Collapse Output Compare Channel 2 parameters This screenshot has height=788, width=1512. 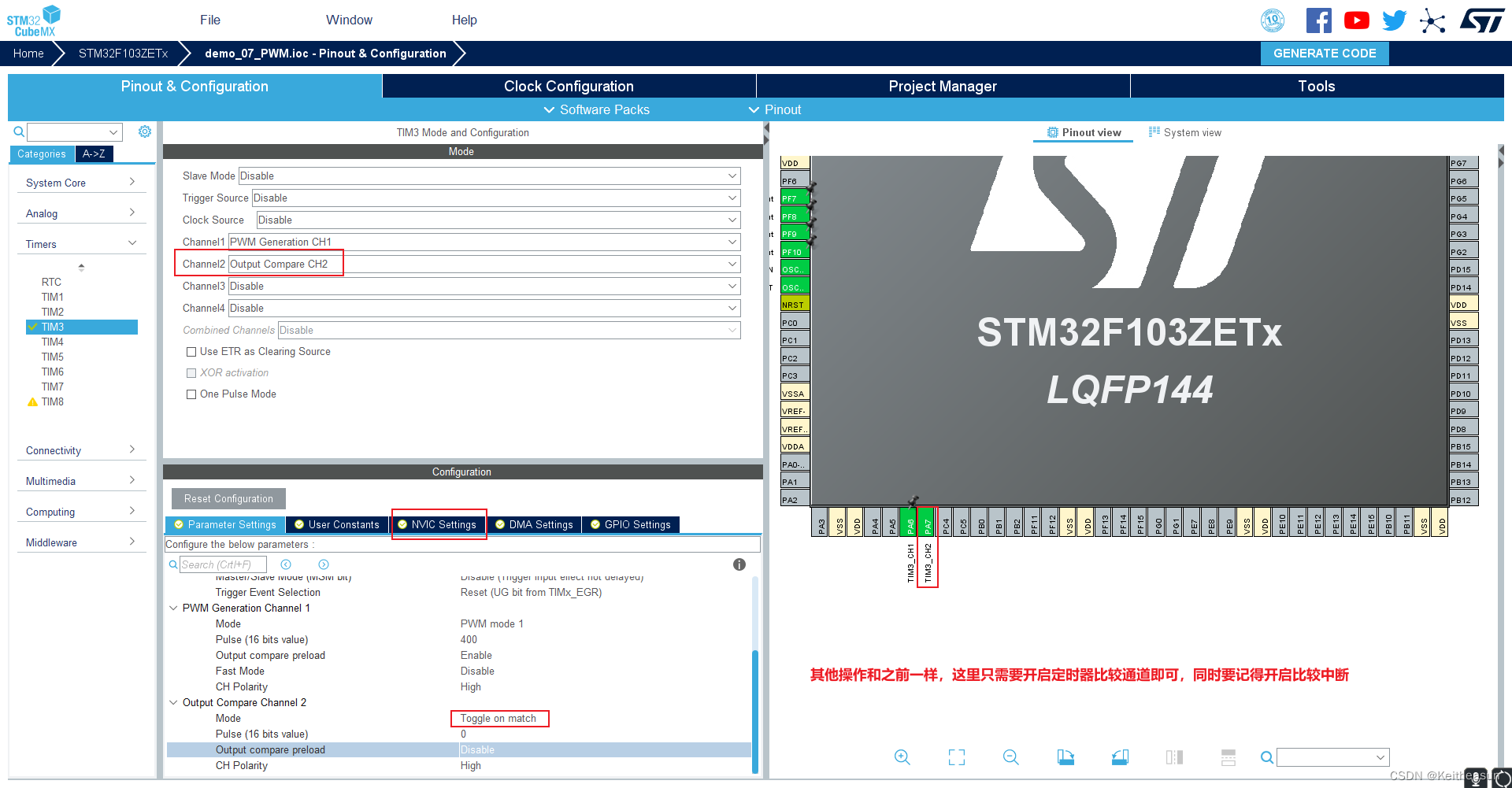coord(173,702)
